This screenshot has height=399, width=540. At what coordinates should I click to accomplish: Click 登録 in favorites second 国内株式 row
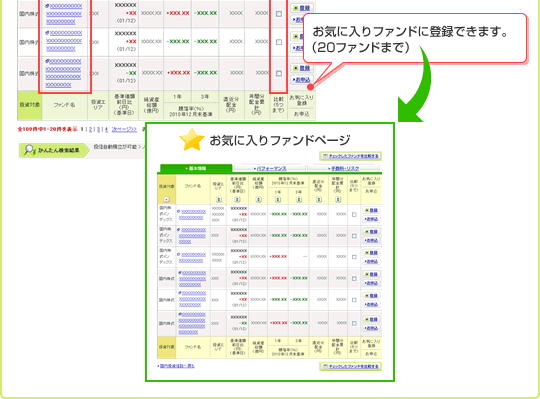pos(371,295)
